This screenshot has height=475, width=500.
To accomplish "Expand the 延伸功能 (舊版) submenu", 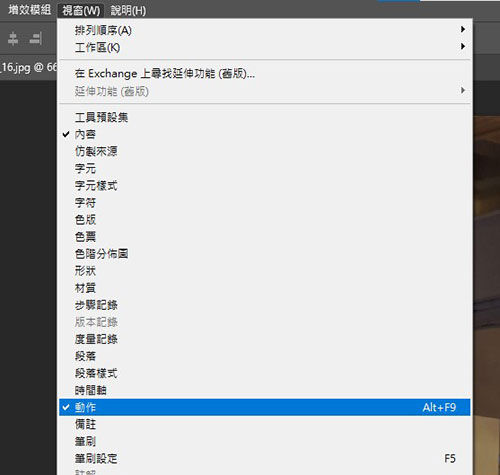I will [x=264, y=91].
